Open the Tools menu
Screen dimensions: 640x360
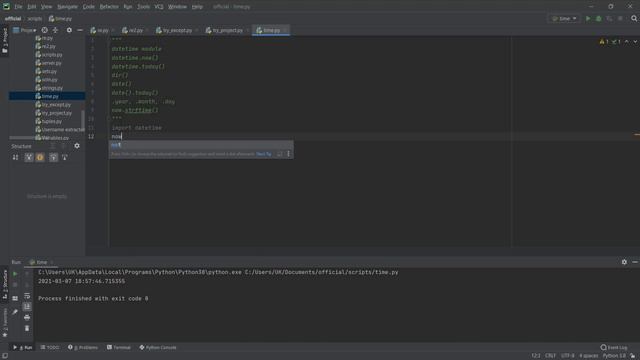click(143, 7)
